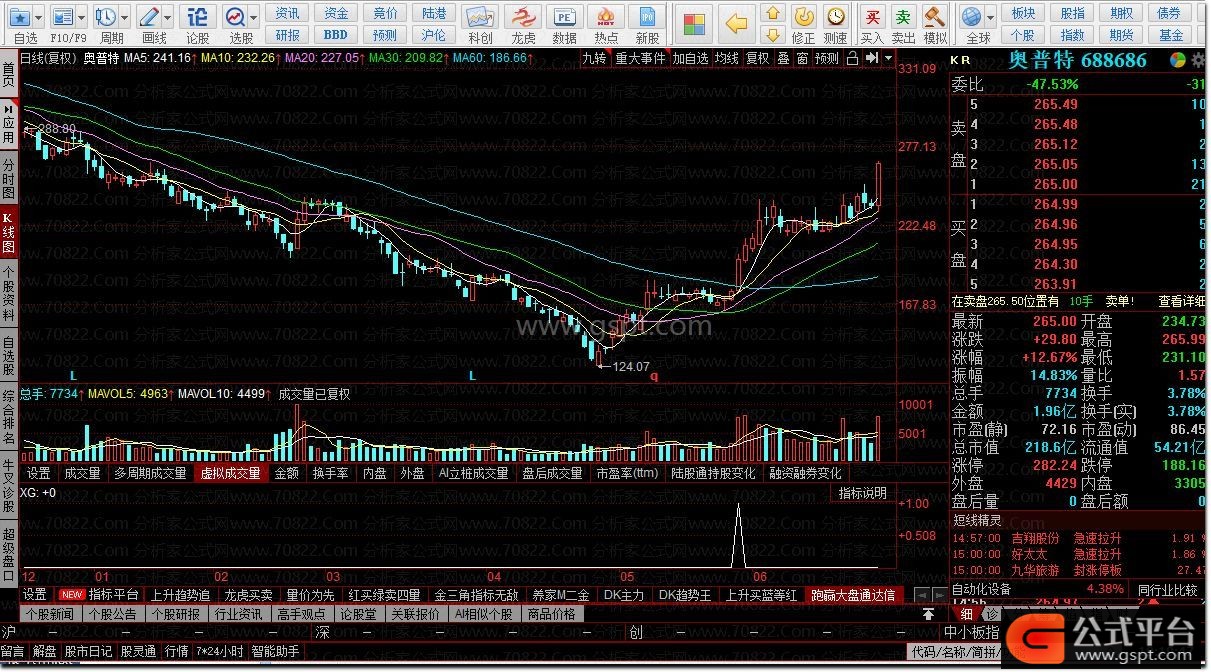The width and height of the screenshot is (1211, 672).
Task: Click the yellow down arrow icon
Action: [772, 37]
